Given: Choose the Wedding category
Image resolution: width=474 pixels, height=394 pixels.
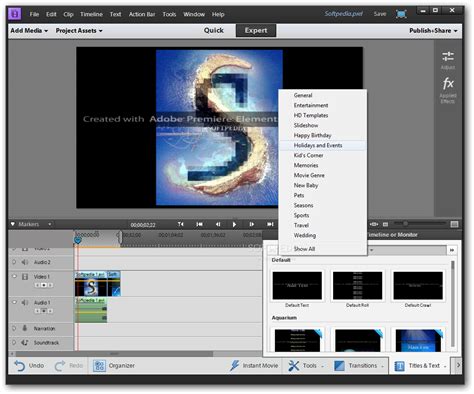Looking at the screenshot, I should pyautogui.click(x=322, y=235).
